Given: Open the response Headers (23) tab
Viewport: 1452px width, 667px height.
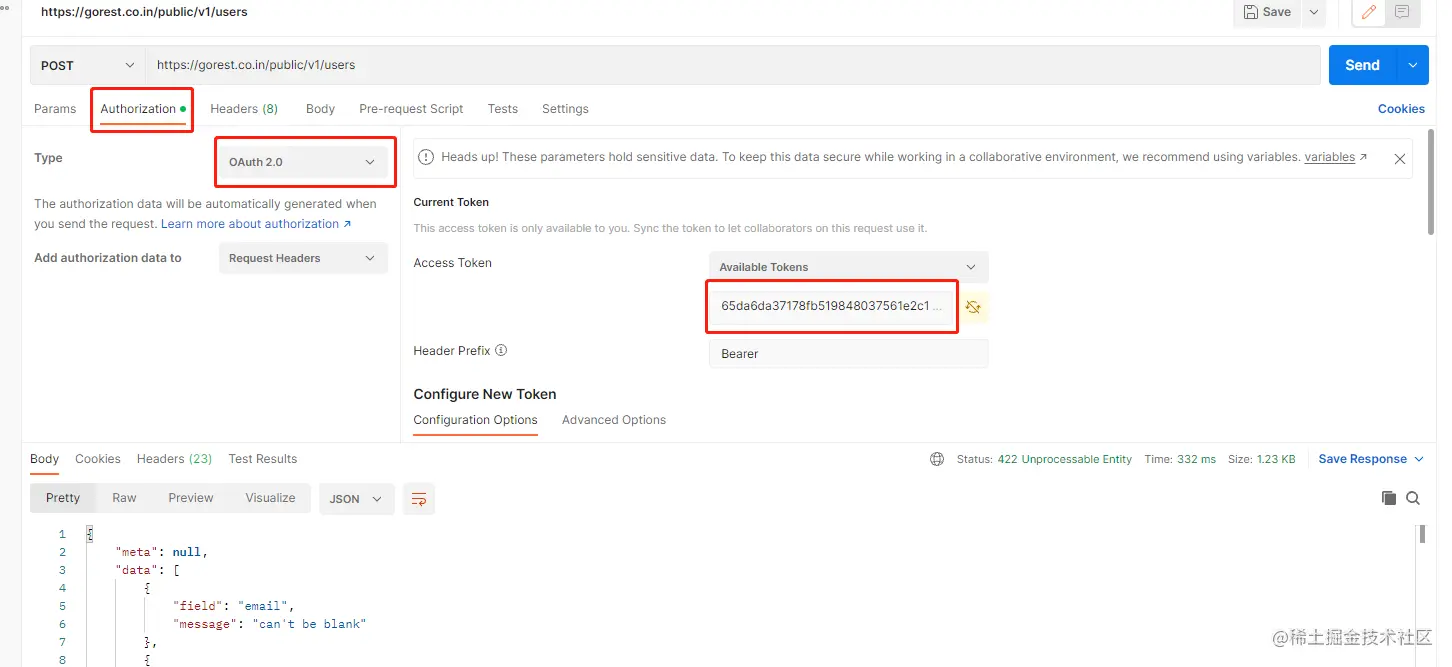Looking at the screenshot, I should pyautogui.click(x=175, y=459).
